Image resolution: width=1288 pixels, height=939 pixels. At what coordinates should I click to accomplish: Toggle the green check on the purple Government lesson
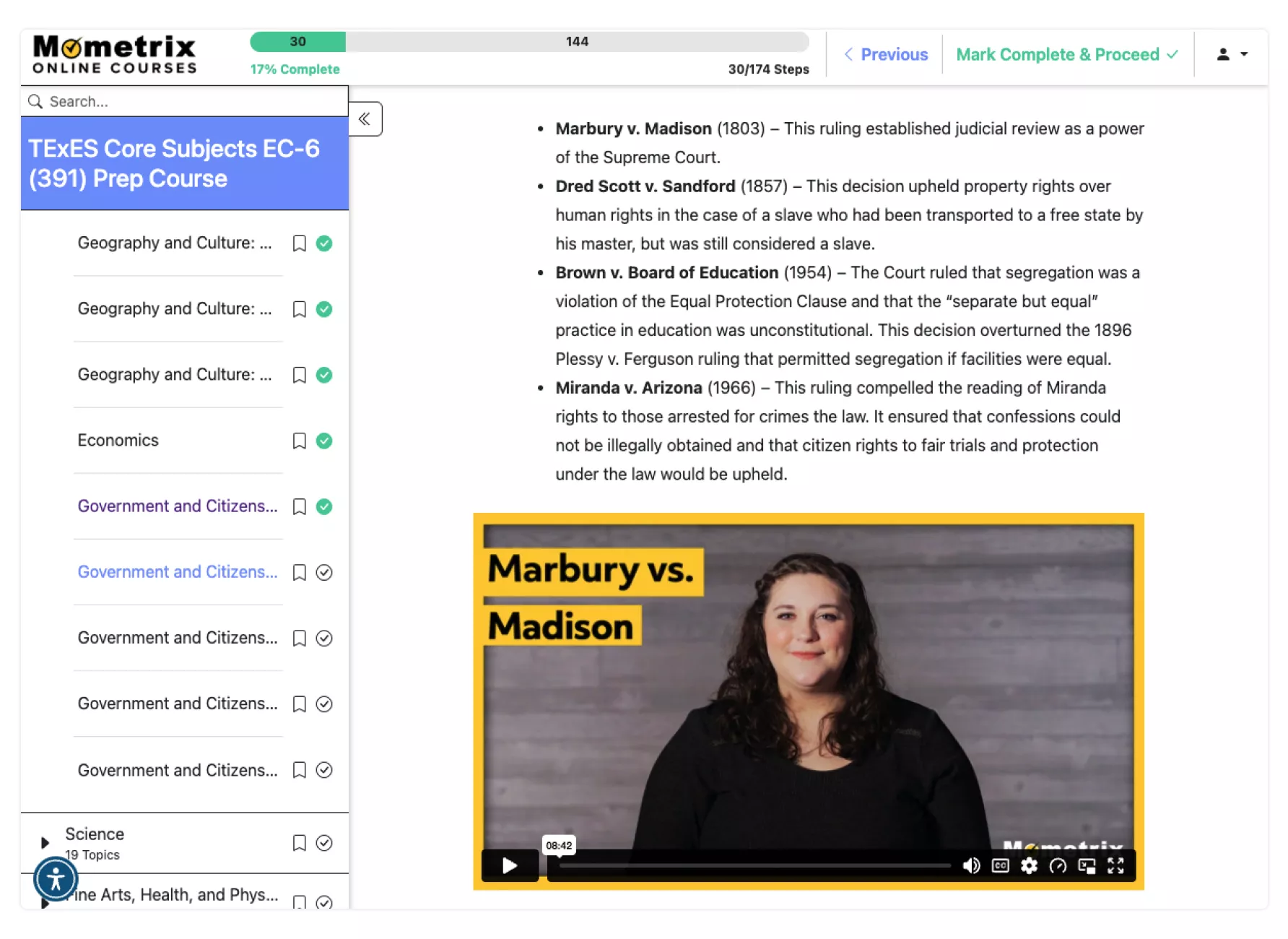324,506
